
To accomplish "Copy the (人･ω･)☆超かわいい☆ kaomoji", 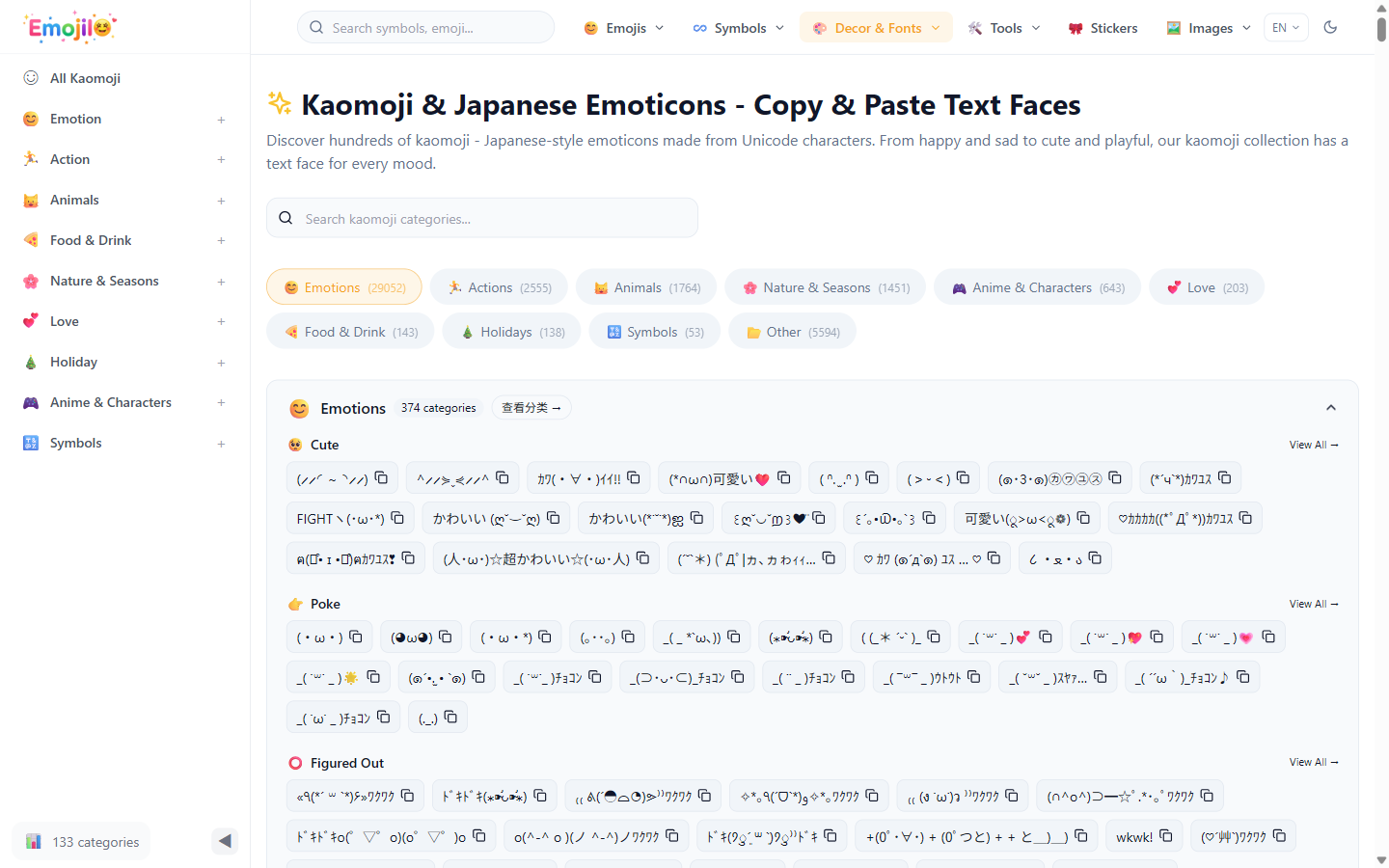I will 642,557.
